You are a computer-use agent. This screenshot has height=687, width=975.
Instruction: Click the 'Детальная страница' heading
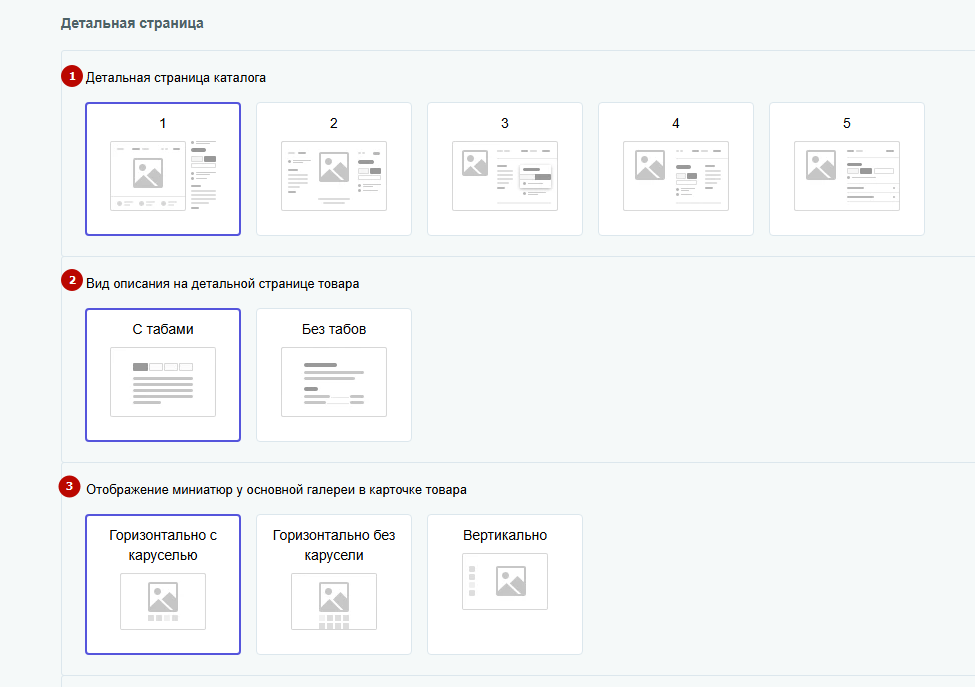tap(132, 24)
